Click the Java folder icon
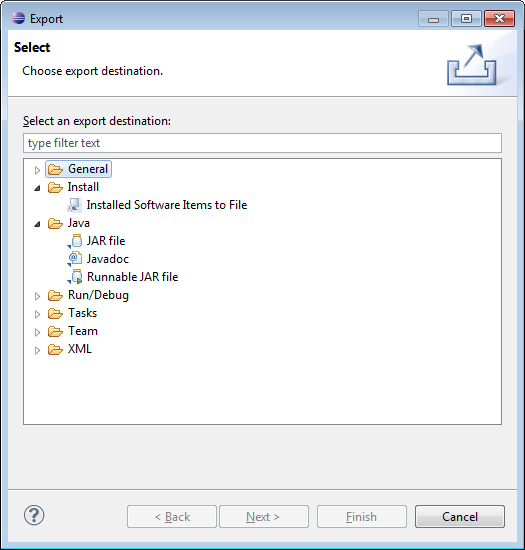Viewport: 525px width, 550px height. [x=55, y=223]
